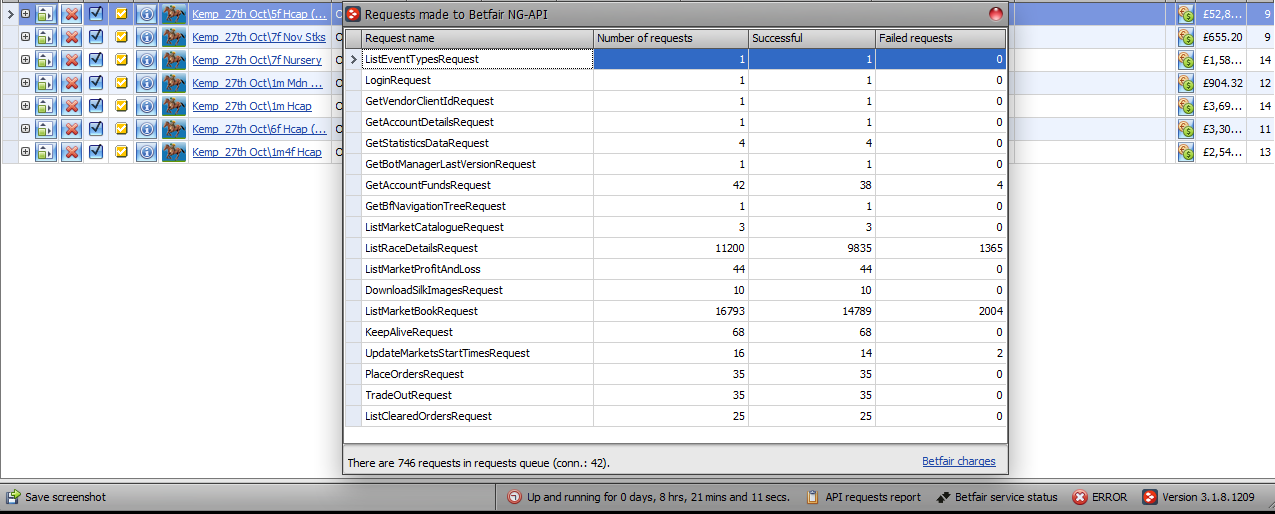This screenshot has width=1275, height=514.
Task: Select the ListMarketBookRequest row
Action: tap(676, 311)
